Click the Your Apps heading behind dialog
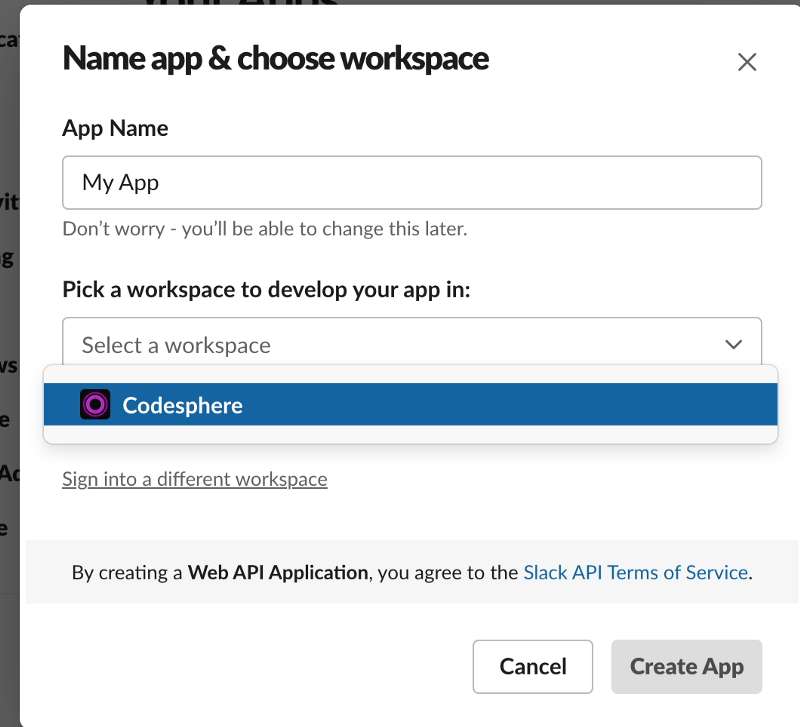 click(x=240, y=4)
